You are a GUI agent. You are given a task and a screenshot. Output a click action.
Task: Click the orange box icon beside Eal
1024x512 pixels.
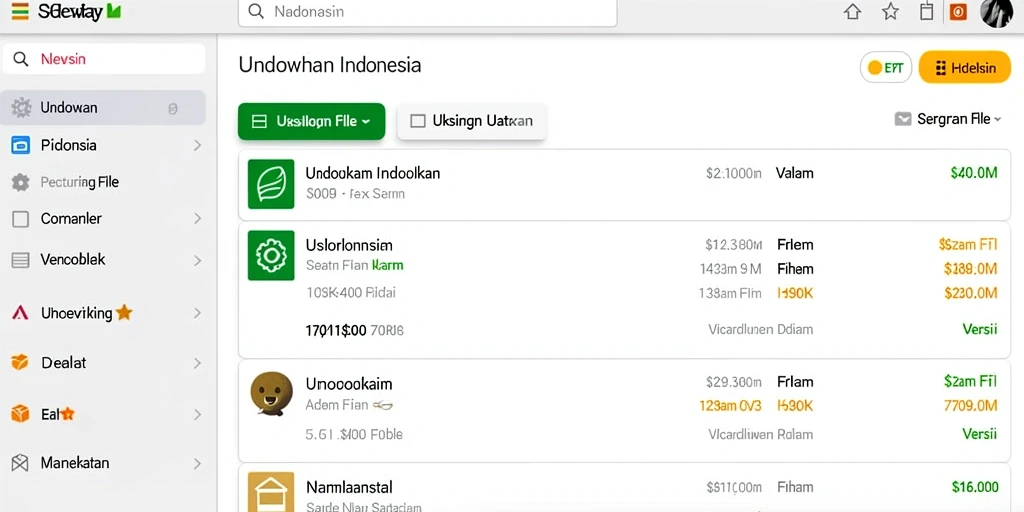tap(20, 414)
